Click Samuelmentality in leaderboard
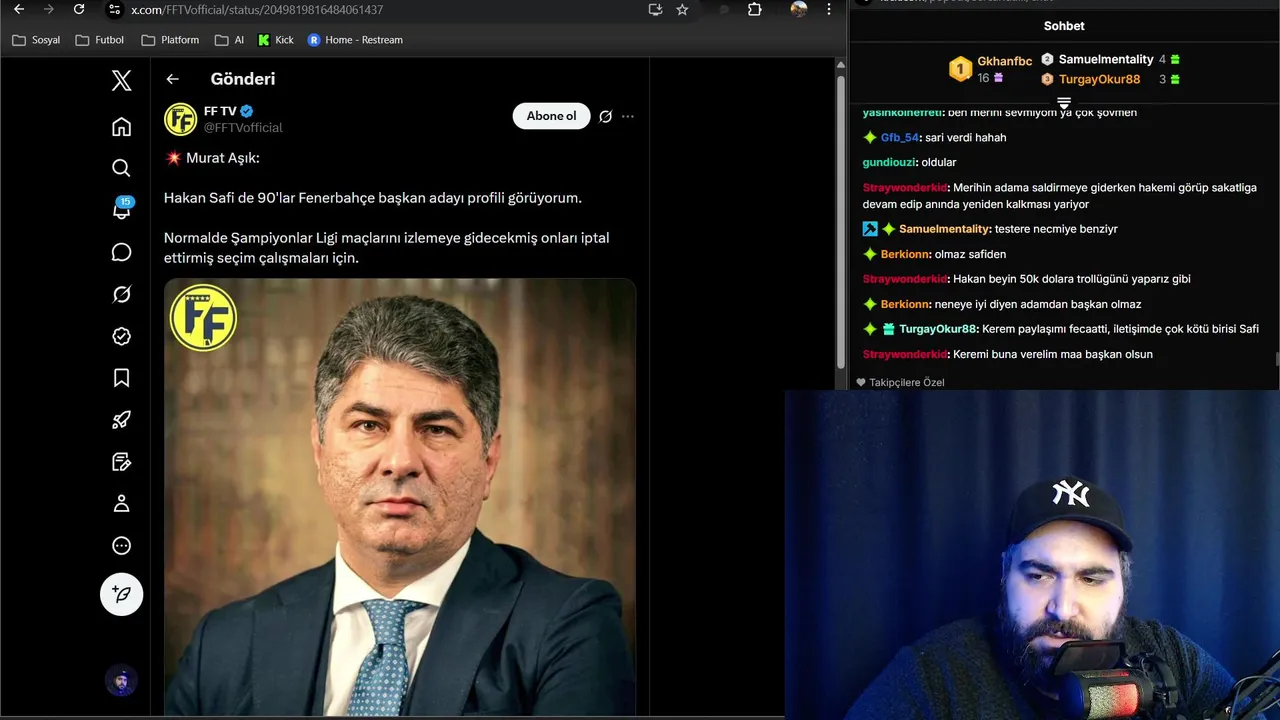Screen dimensions: 1280x720 point(1106,59)
